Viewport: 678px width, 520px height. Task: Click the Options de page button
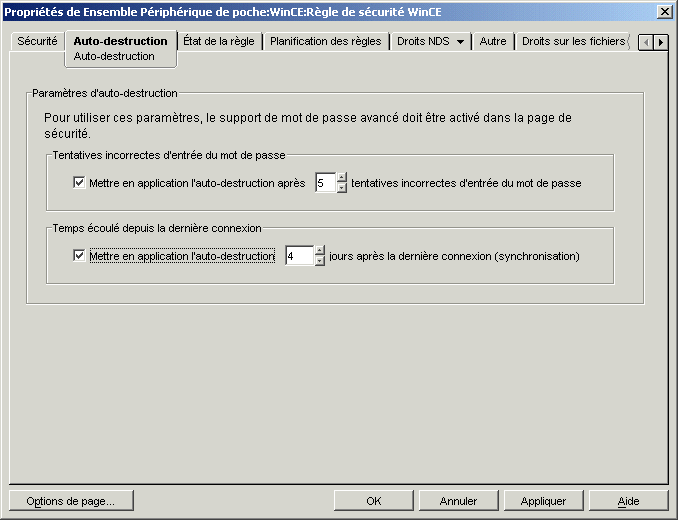point(71,501)
